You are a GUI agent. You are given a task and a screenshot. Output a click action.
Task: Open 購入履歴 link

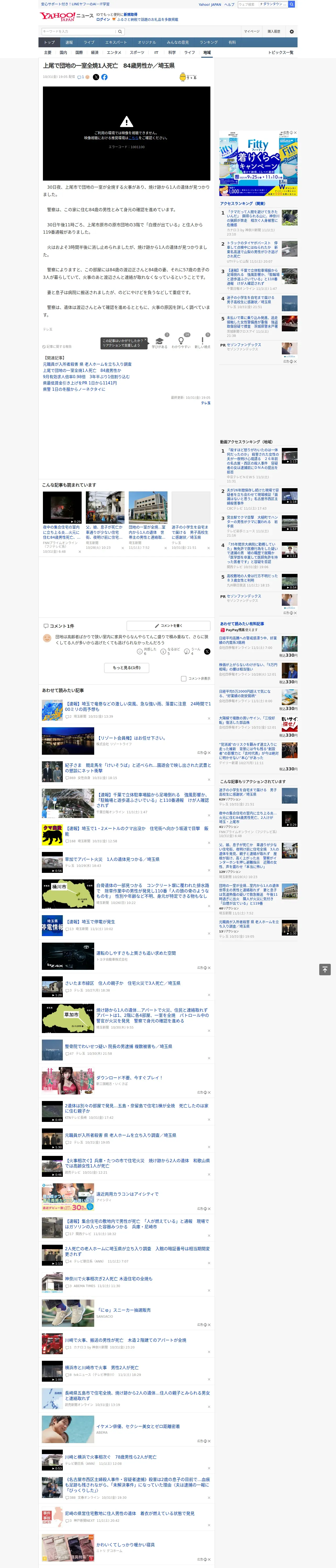(x=274, y=32)
